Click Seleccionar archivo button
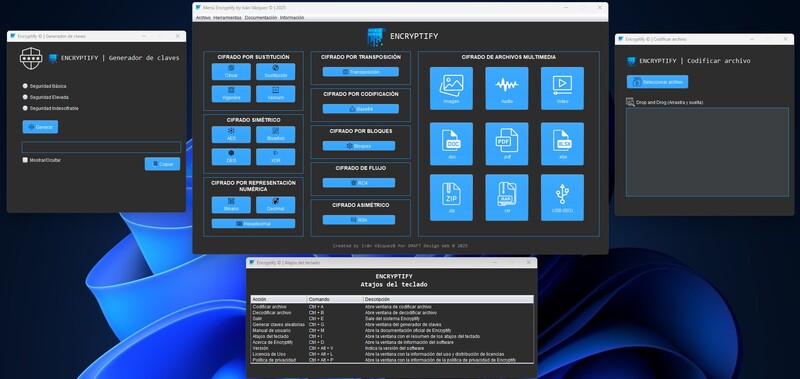The image size is (800, 379). pyautogui.click(x=657, y=82)
